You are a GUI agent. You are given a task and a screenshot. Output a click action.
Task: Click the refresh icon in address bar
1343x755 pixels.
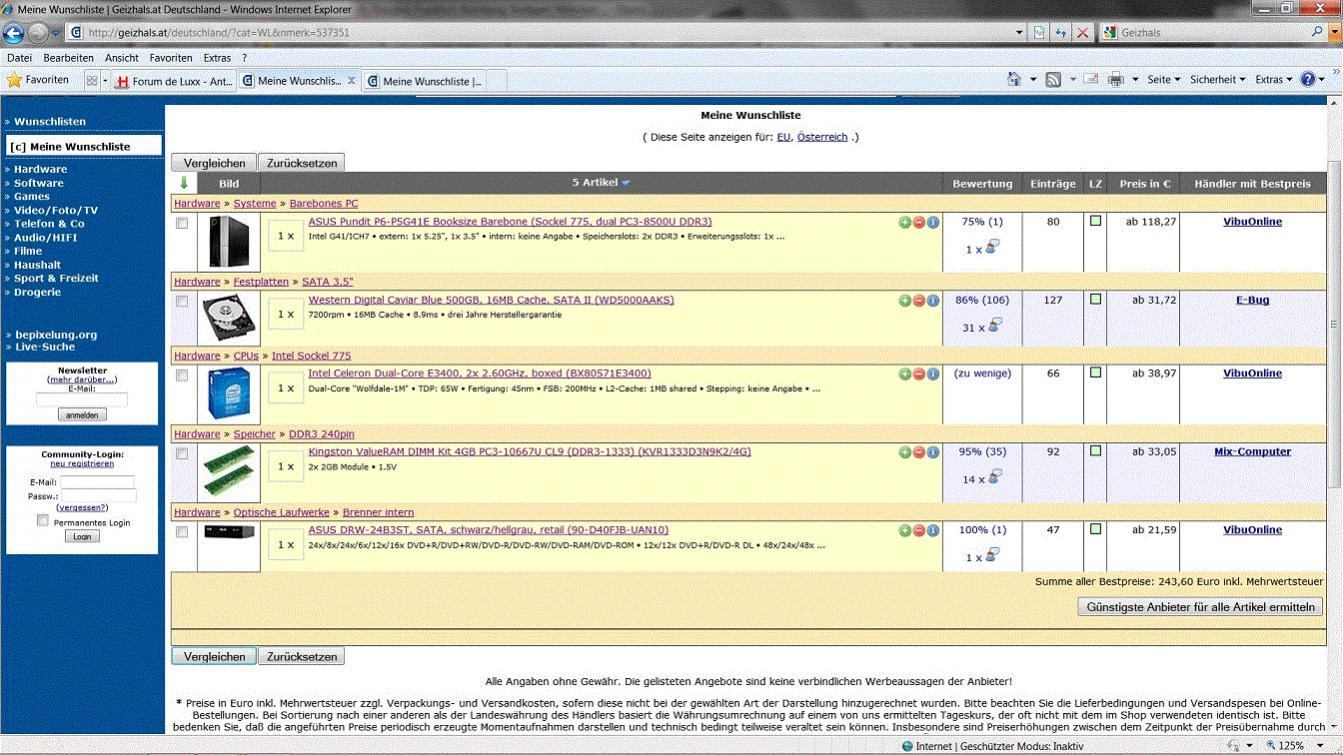point(1061,33)
